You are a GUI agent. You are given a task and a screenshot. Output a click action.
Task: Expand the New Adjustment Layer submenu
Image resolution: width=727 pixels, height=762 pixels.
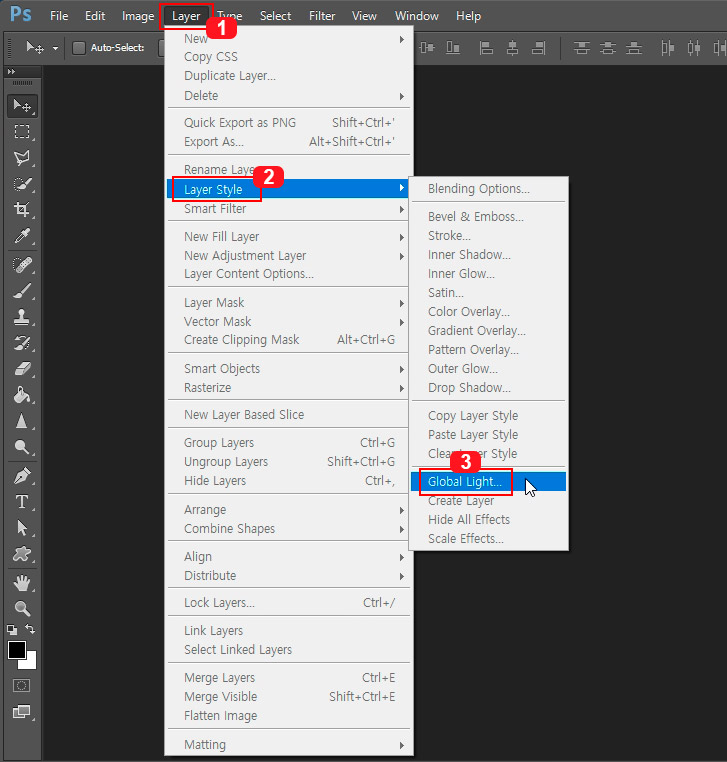401,256
